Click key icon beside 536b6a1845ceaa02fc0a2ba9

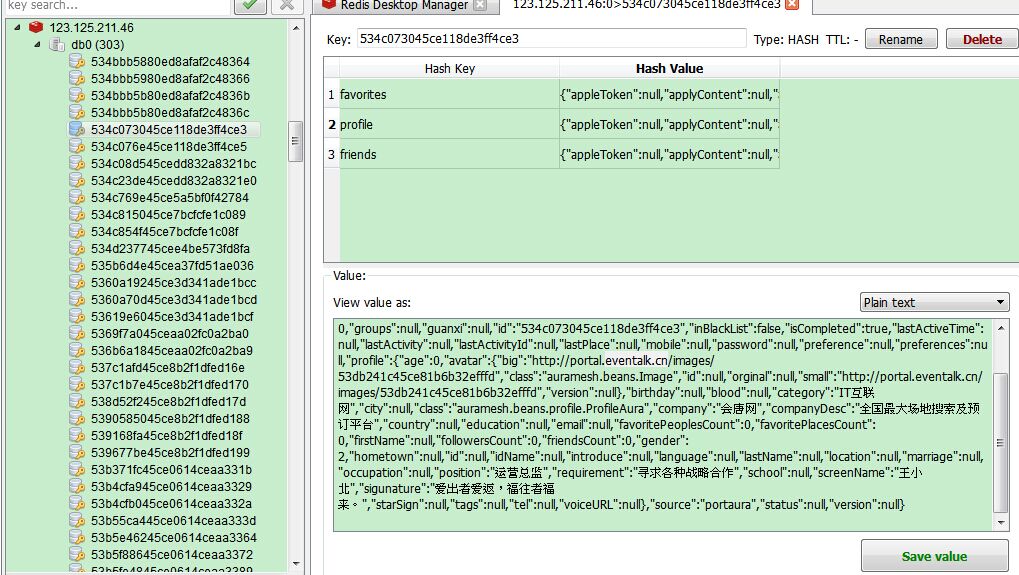tap(77, 351)
